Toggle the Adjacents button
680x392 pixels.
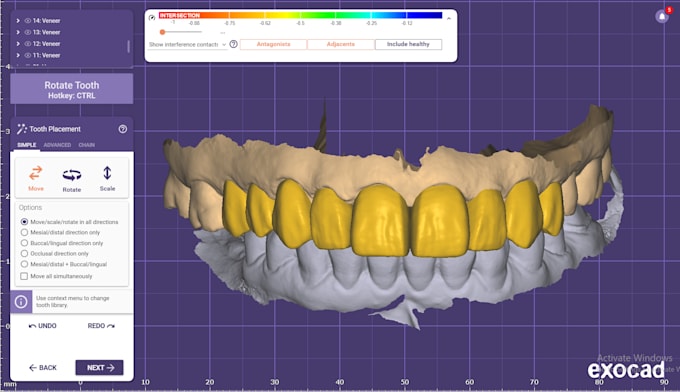tap(341, 44)
